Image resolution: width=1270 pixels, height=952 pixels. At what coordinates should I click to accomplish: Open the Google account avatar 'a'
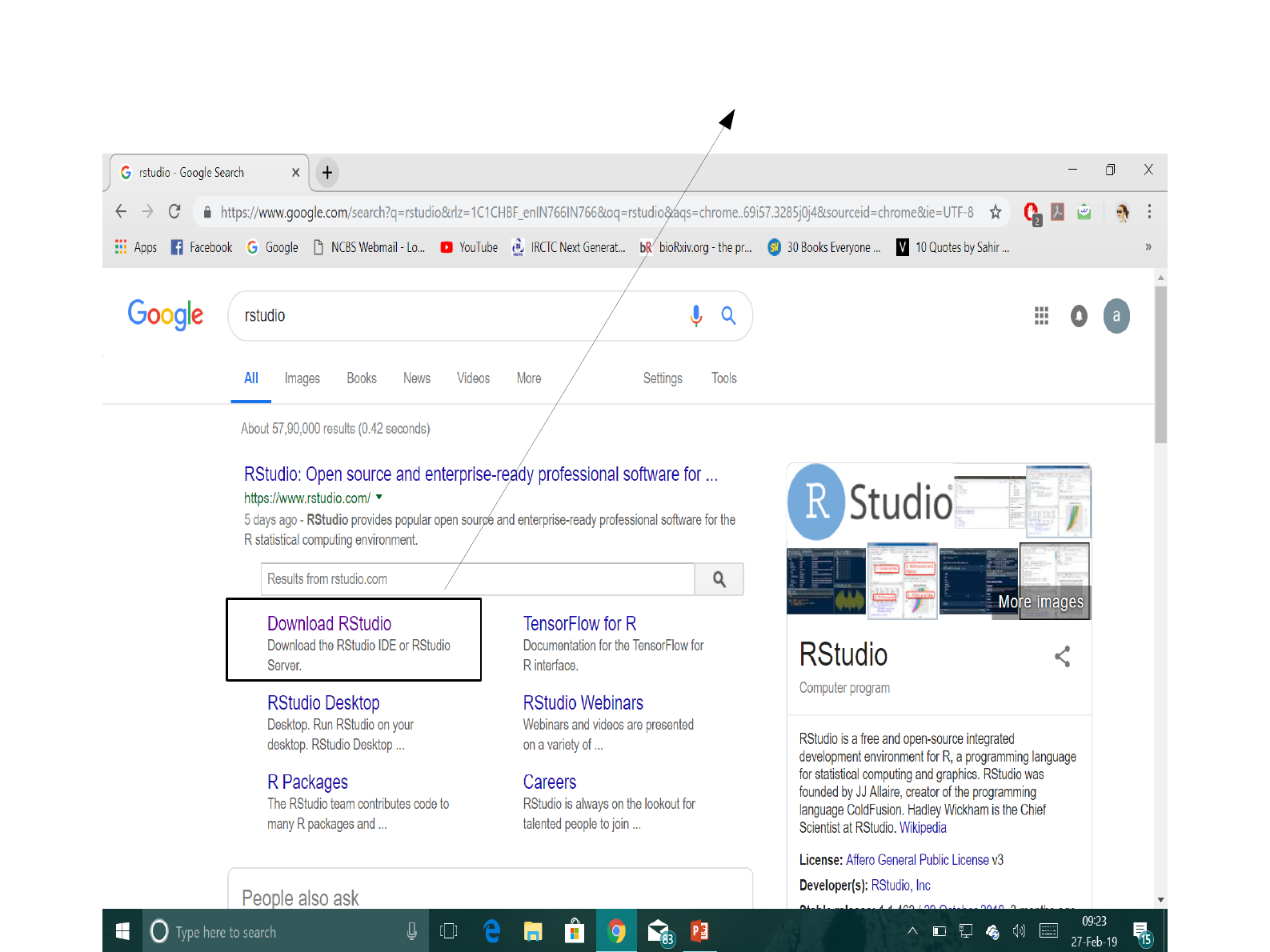click(x=1116, y=316)
